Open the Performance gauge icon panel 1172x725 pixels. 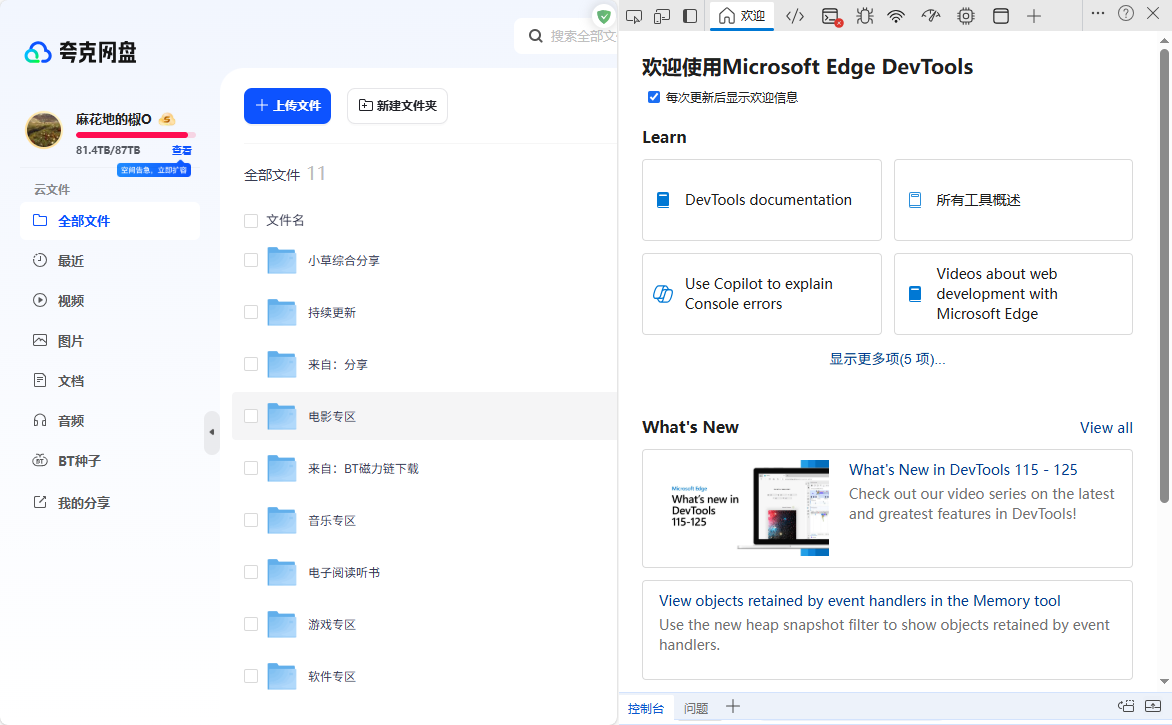[931, 16]
